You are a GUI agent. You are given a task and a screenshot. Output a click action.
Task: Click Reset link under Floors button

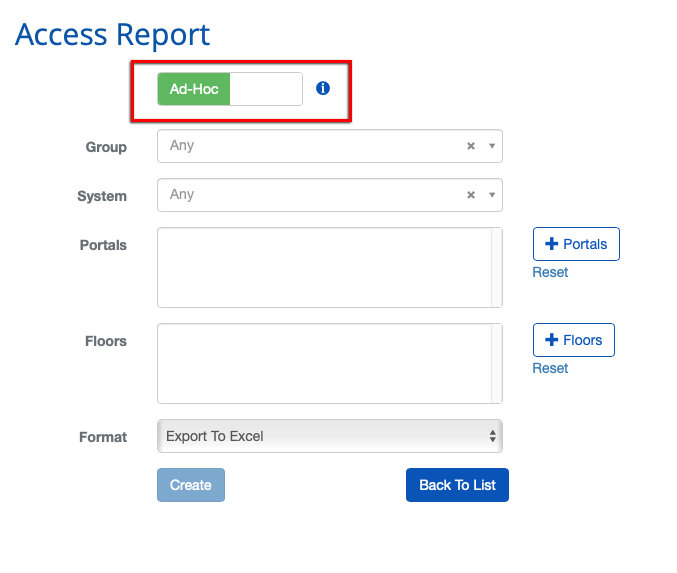point(550,368)
